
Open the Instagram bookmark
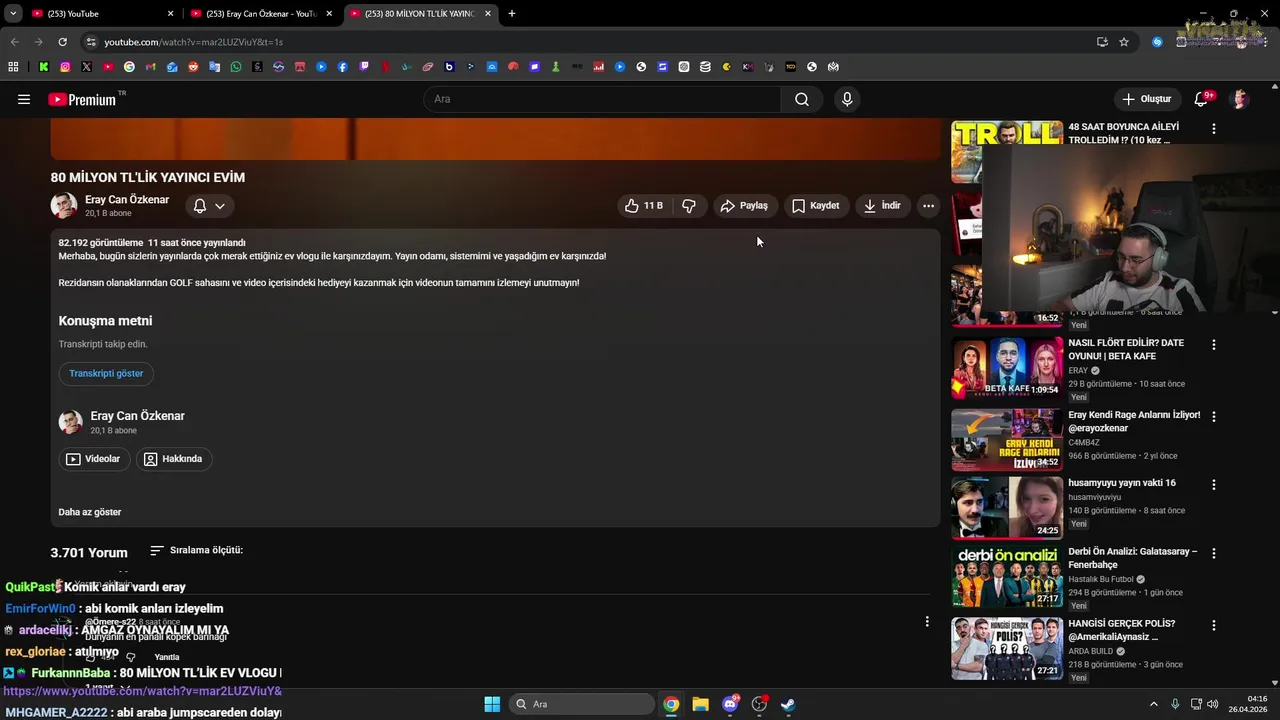[65, 67]
